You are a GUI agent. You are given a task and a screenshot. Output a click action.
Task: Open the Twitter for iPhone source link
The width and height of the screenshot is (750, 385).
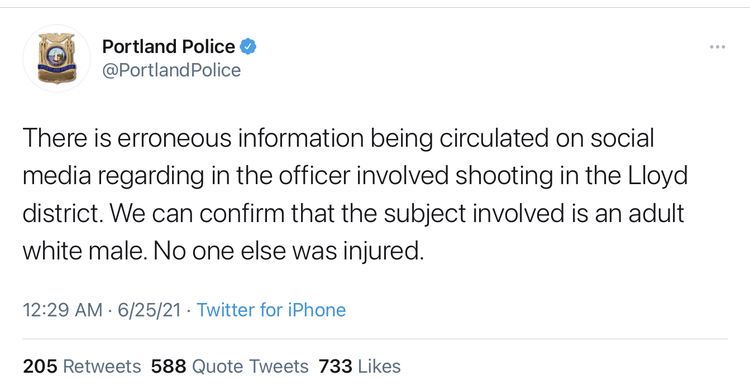click(x=271, y=310)
